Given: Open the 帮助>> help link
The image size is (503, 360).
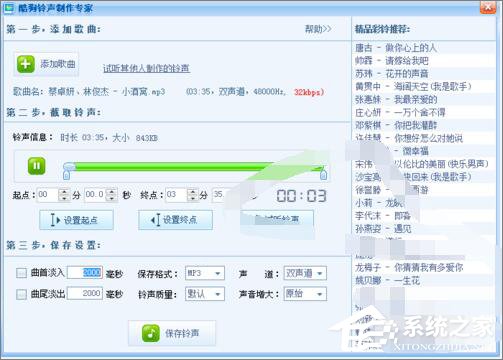Looking at the screenshot, I should tap(318, 29).
